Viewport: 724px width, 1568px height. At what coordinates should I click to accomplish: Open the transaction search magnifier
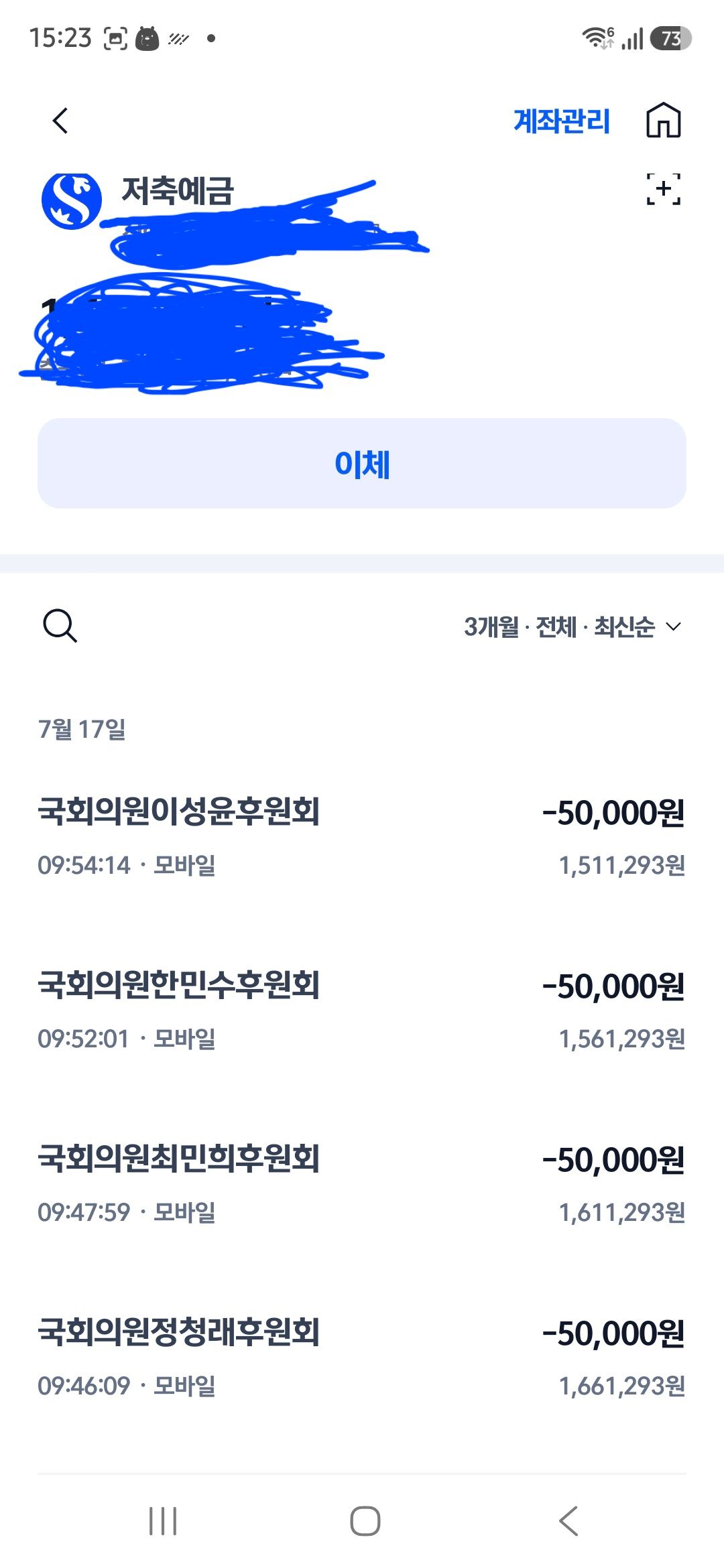pos(60,626)
